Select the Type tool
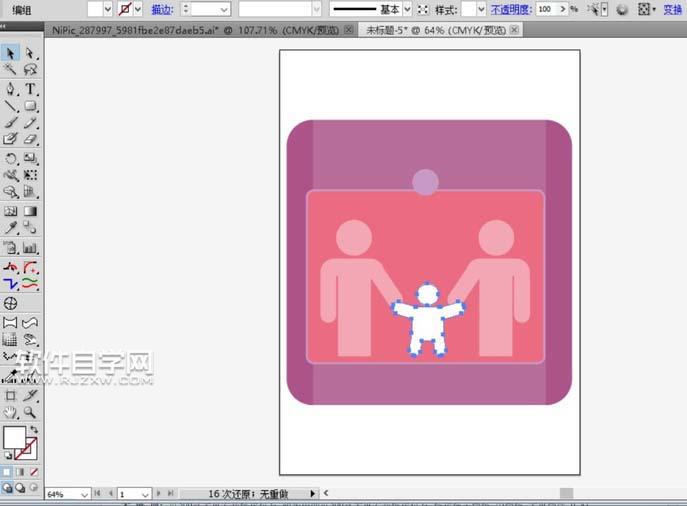 pyautogui.click(x=30, y=88)
